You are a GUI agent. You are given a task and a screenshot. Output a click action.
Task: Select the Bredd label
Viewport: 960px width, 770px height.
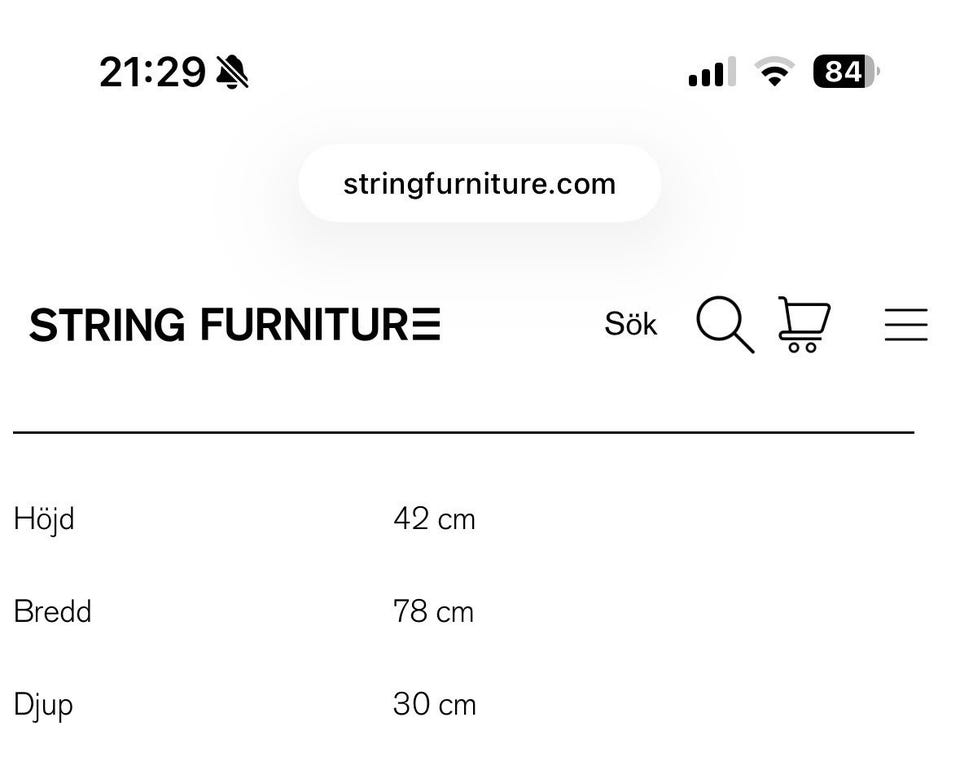(52, 612)
